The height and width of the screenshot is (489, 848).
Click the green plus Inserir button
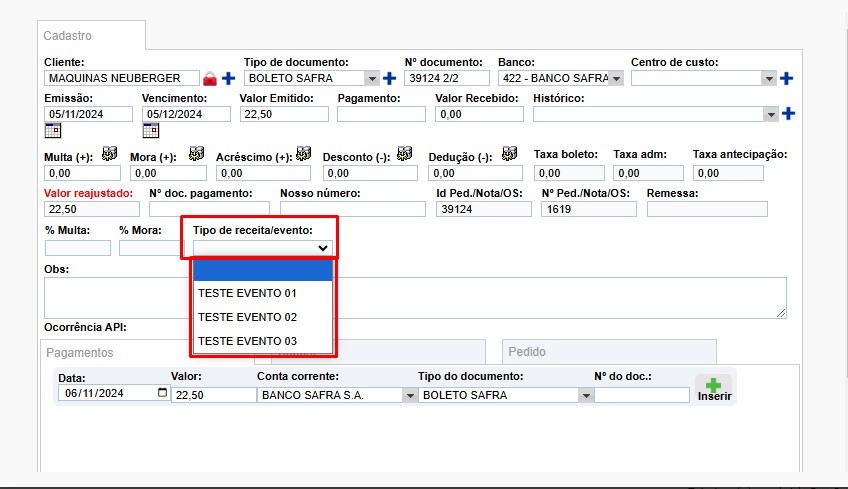click(x=714, y=389)
